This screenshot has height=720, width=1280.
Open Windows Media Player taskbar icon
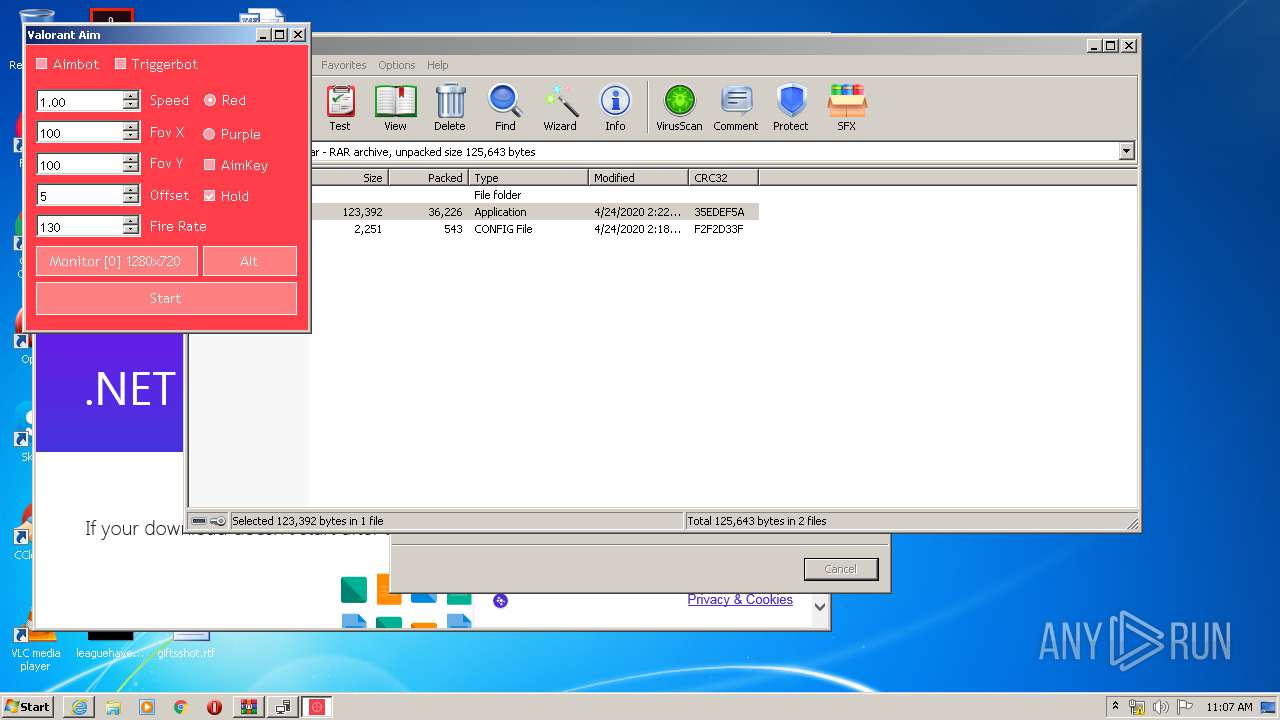click(x=147, y=707)
